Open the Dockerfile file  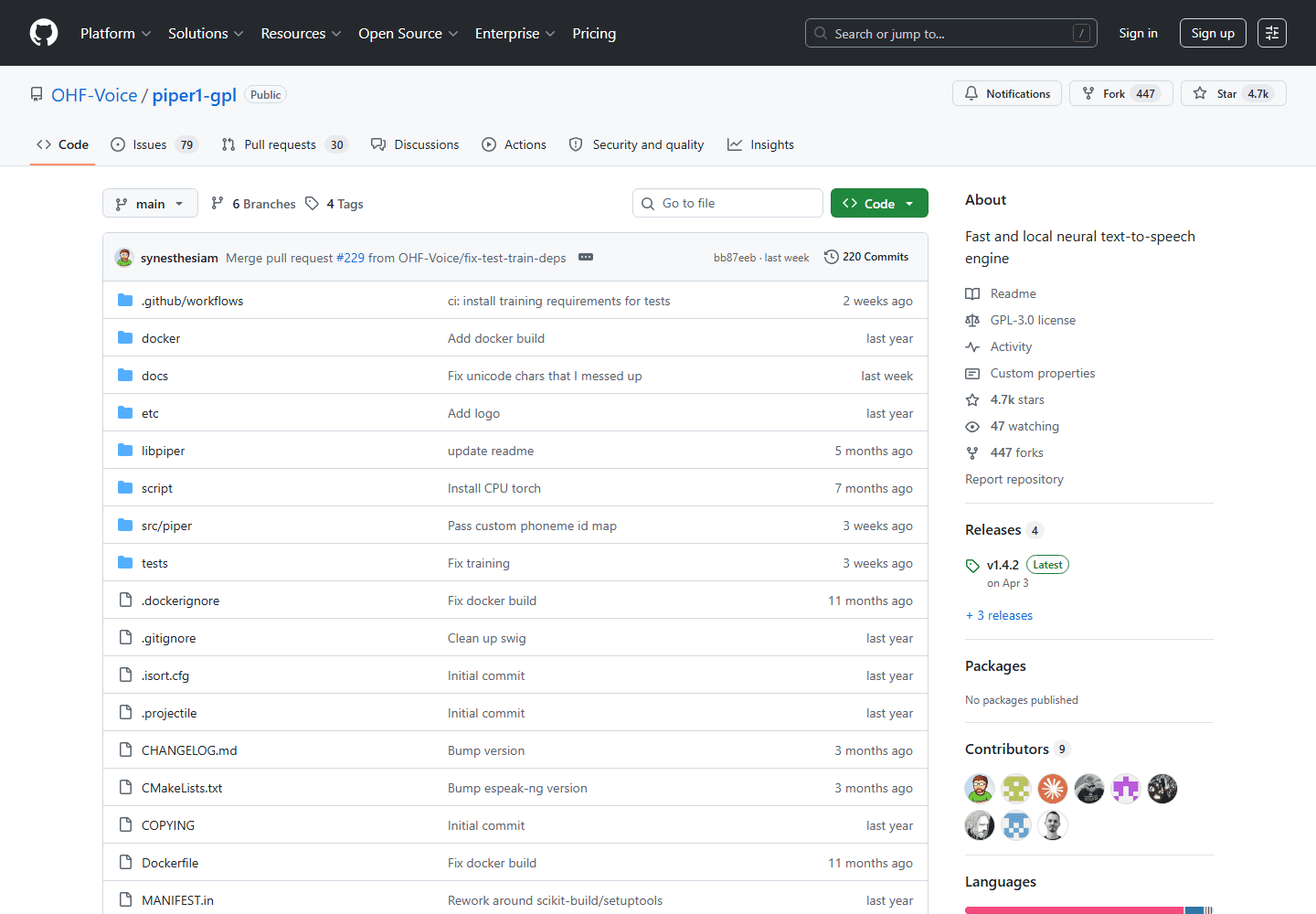coord(170,863)
